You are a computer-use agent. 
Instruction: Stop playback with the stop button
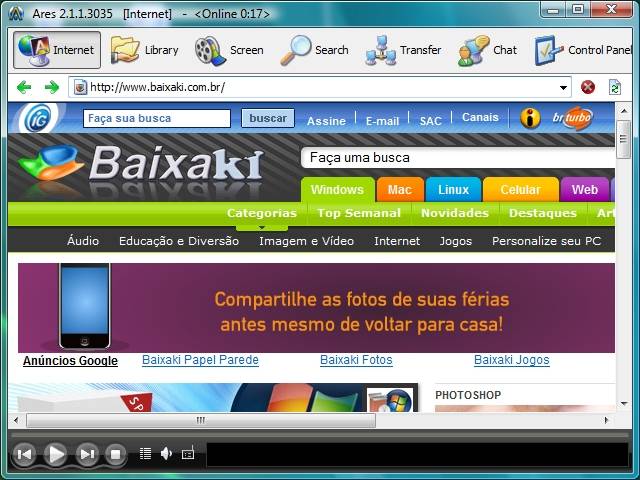[116, 454]
